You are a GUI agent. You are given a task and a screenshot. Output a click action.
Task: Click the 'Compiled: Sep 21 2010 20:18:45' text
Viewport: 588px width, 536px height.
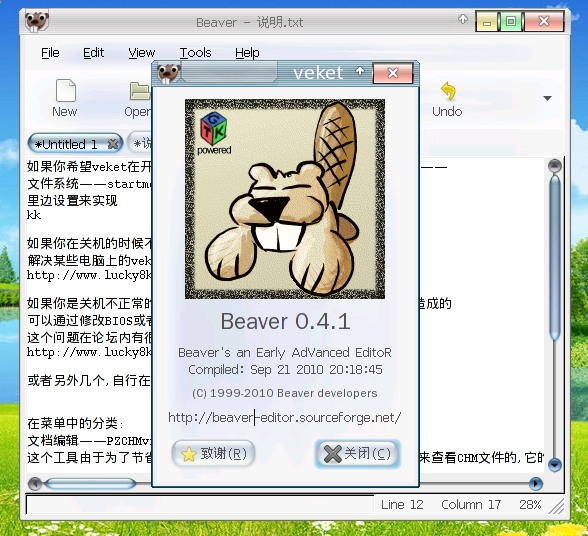285,369
